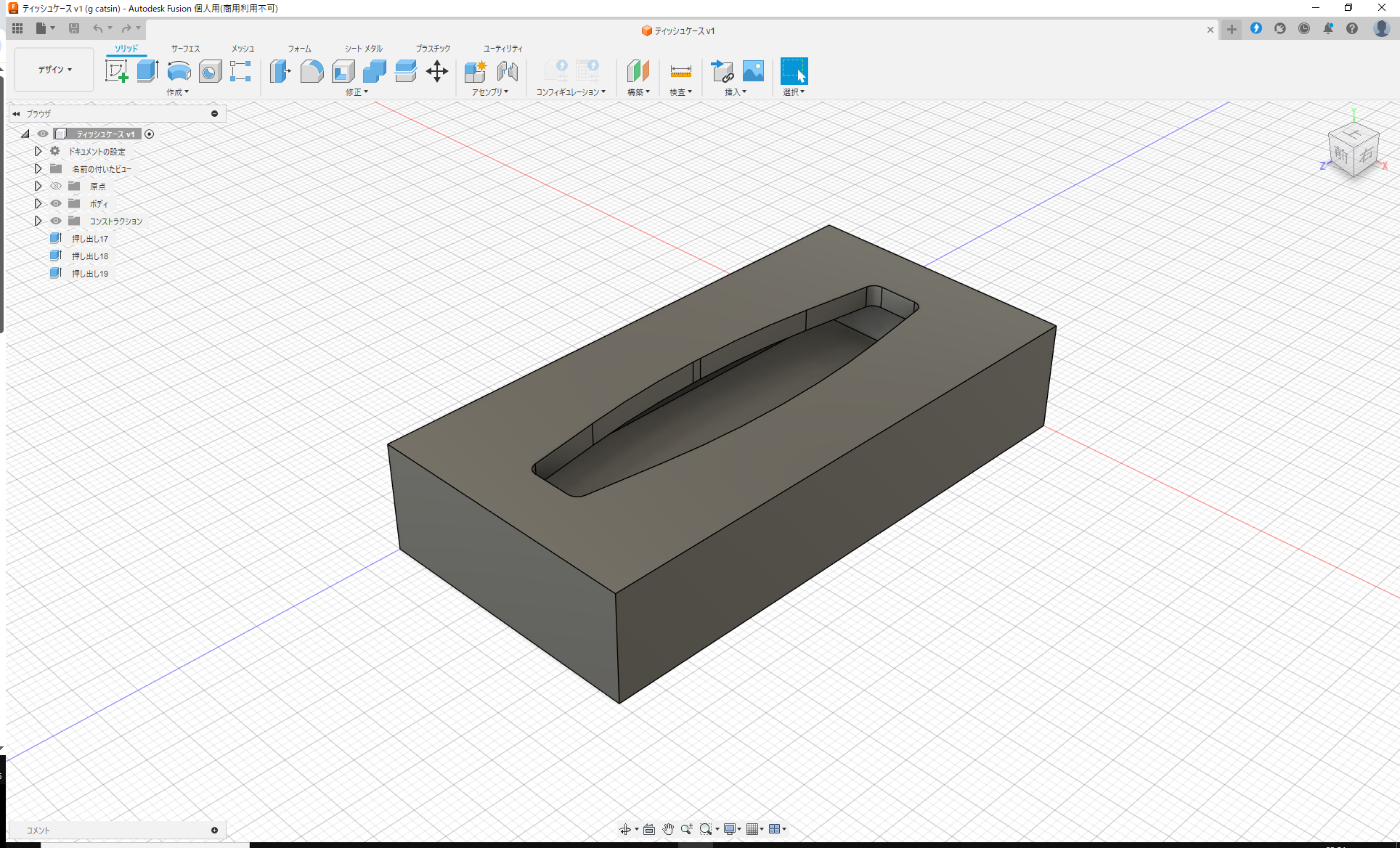Viewport: 1400px width, 848px height.
Task: Select the Measure tool under 検査
Action: coord(680,71)
